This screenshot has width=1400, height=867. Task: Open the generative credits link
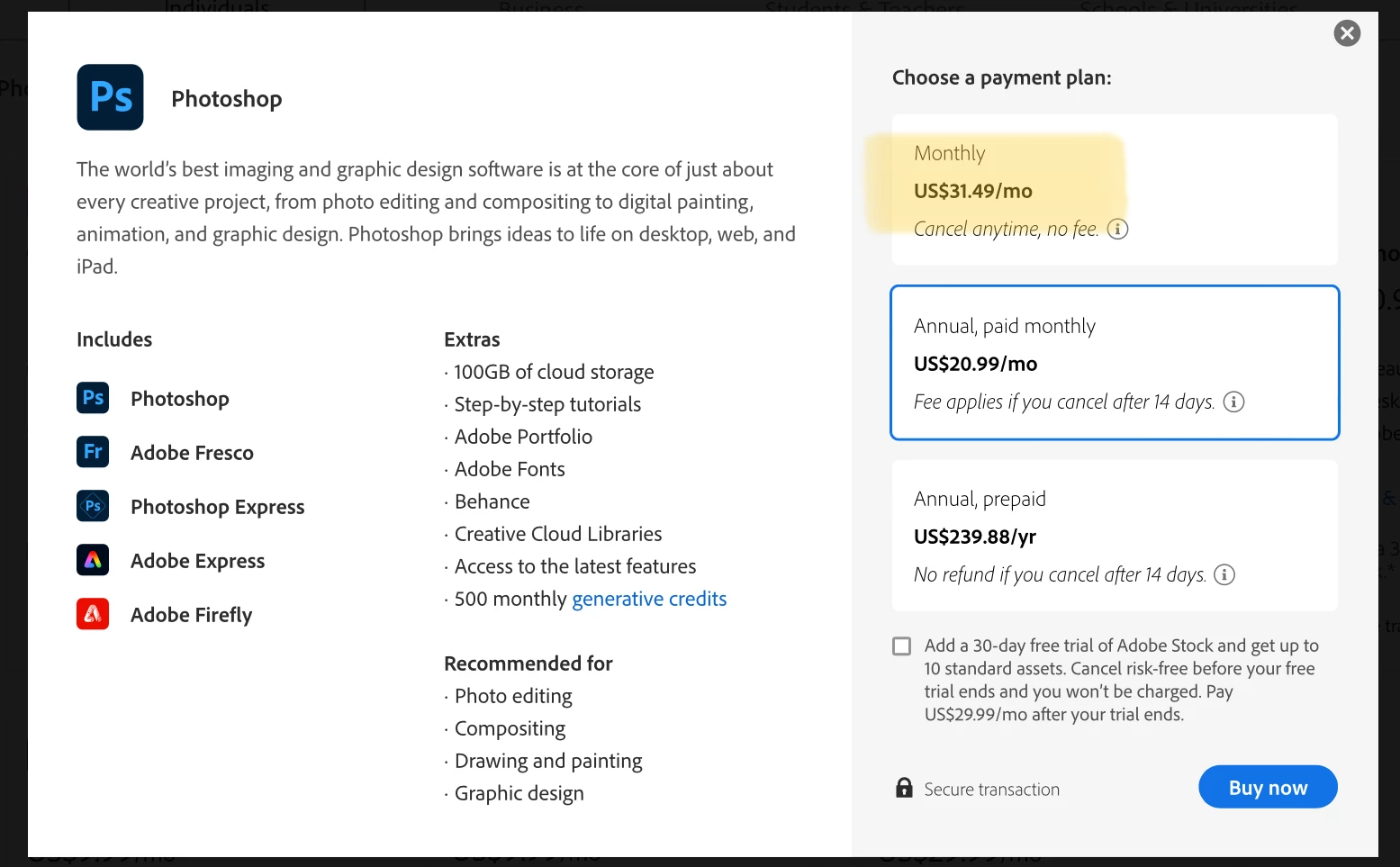[649, 599]
